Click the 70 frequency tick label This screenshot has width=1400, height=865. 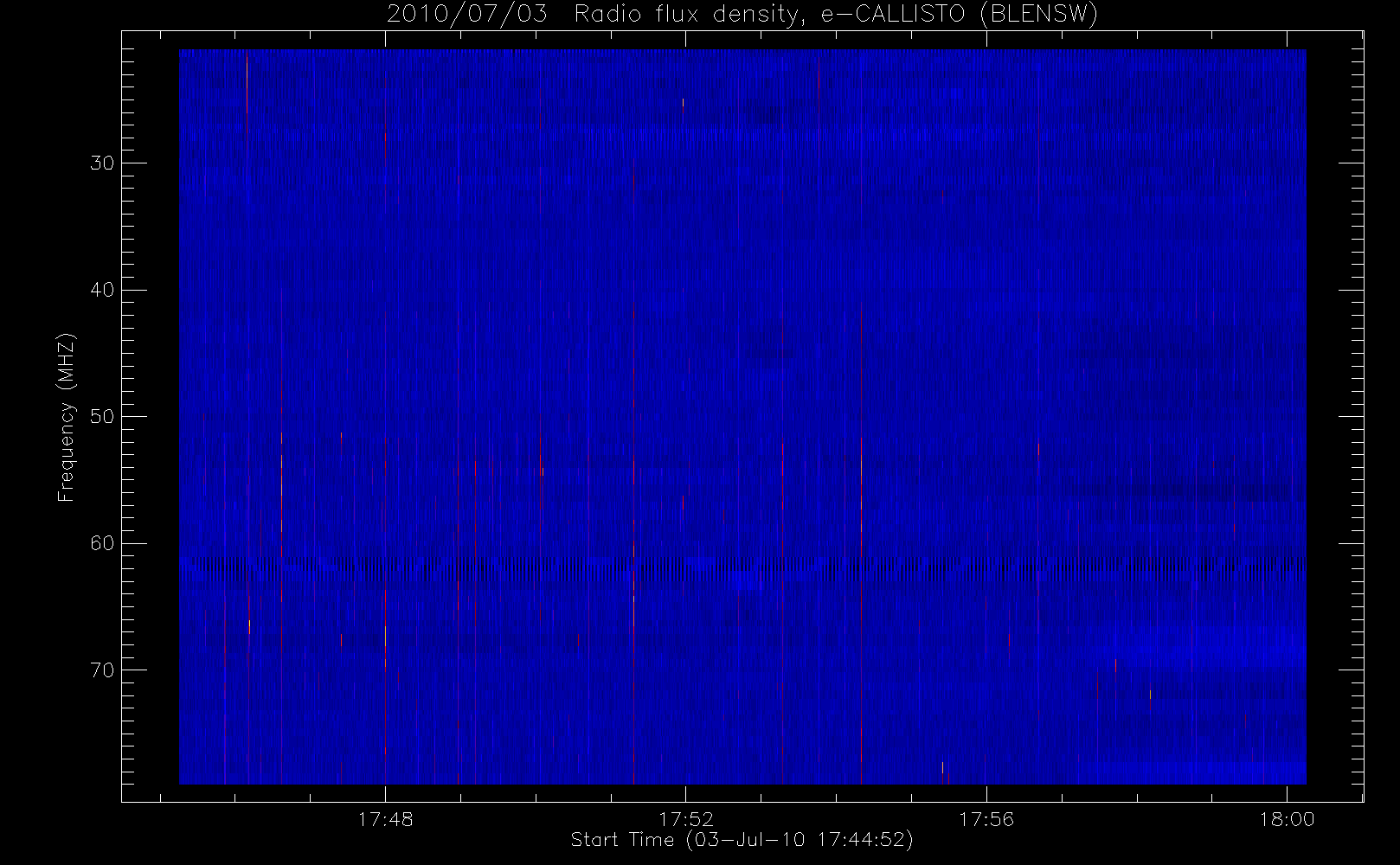(x=102, y=670)
